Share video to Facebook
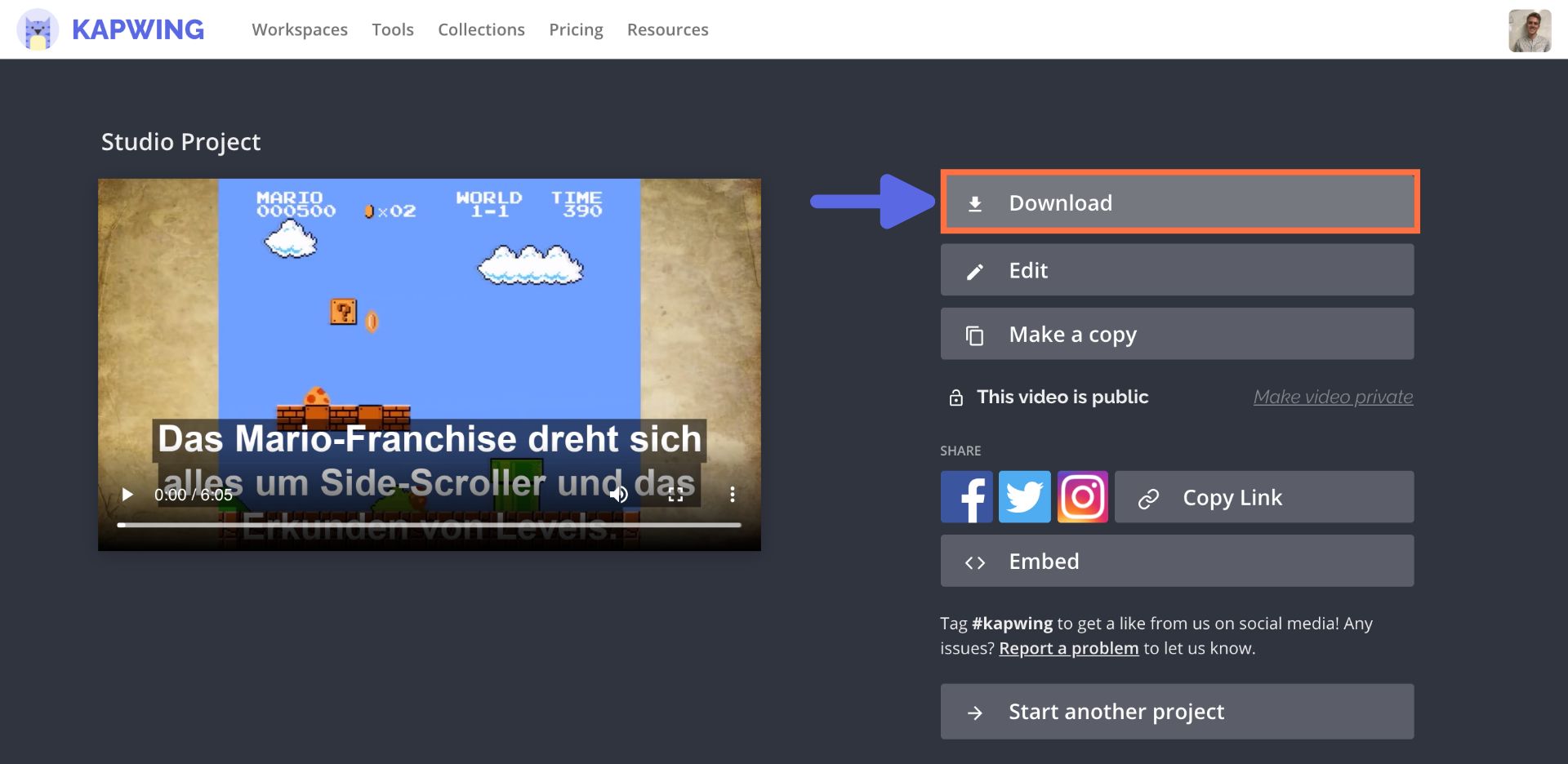 pos(966,497)
